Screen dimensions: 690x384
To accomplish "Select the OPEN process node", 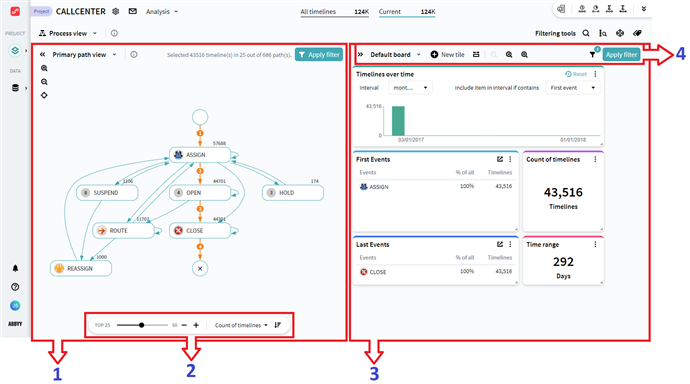I will click(200, 193).
